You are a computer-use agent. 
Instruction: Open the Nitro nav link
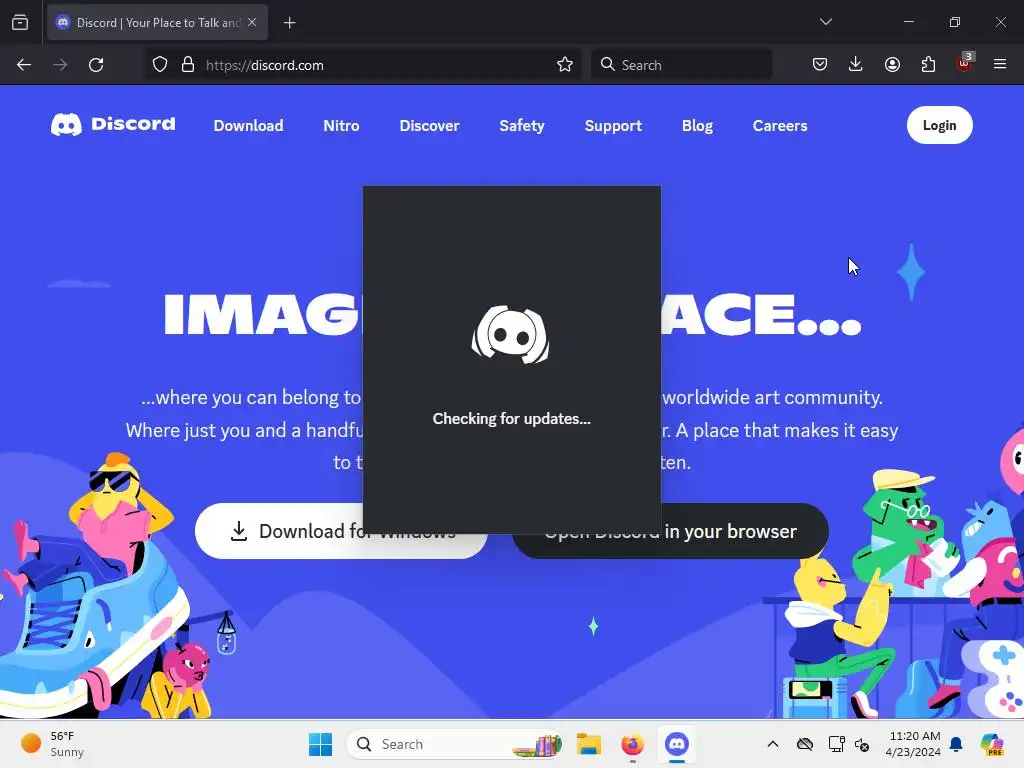point(341,125)
